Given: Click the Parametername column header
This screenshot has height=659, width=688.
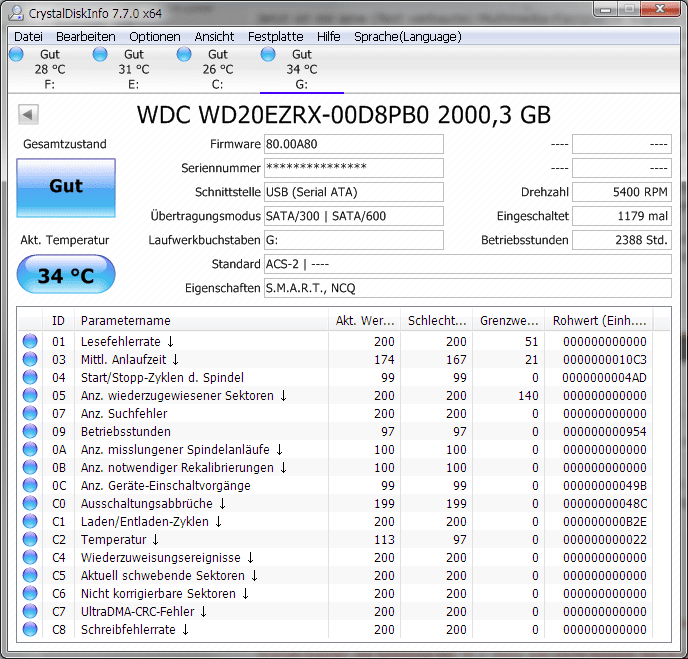Looking at the screenshot, I should pyautogui.click(x=201, y=321).
